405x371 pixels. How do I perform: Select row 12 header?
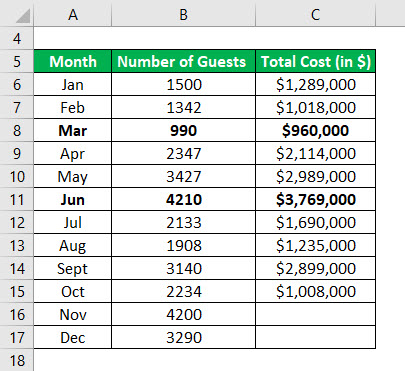[x=17, y=222]
